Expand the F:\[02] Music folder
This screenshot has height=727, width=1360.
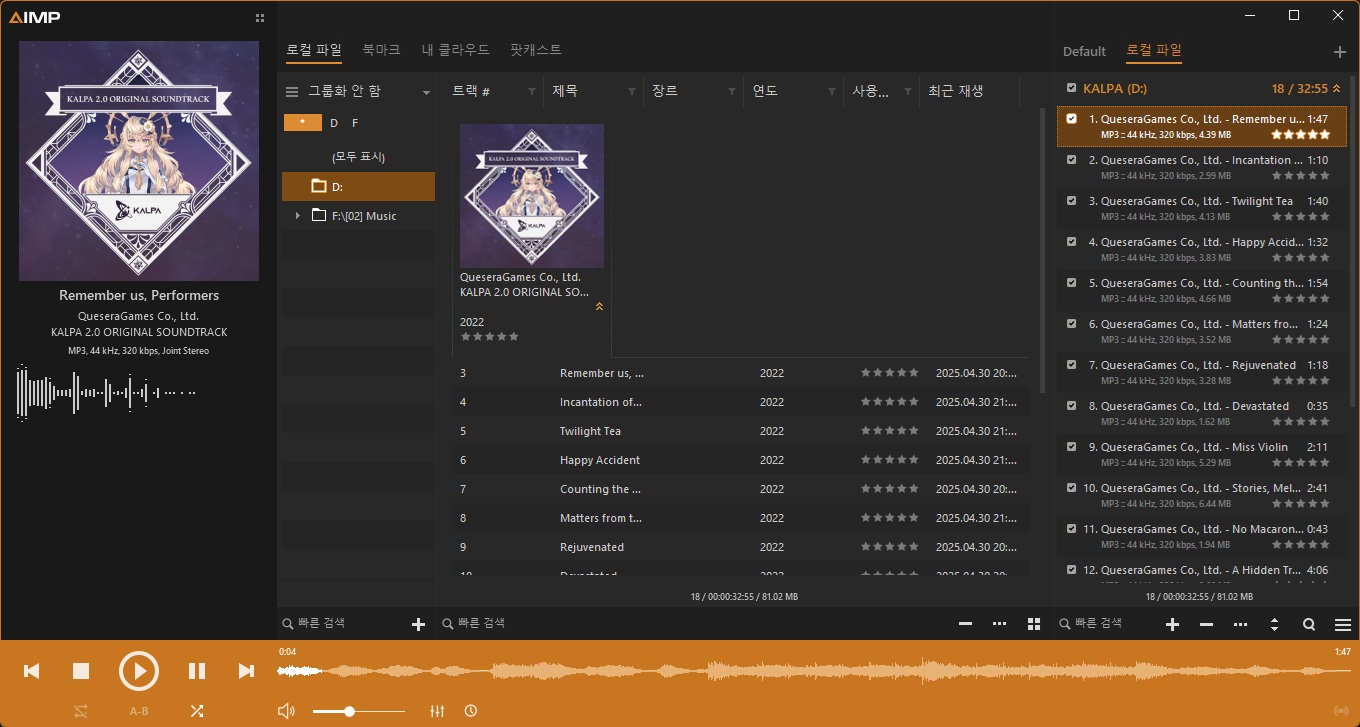297,216
